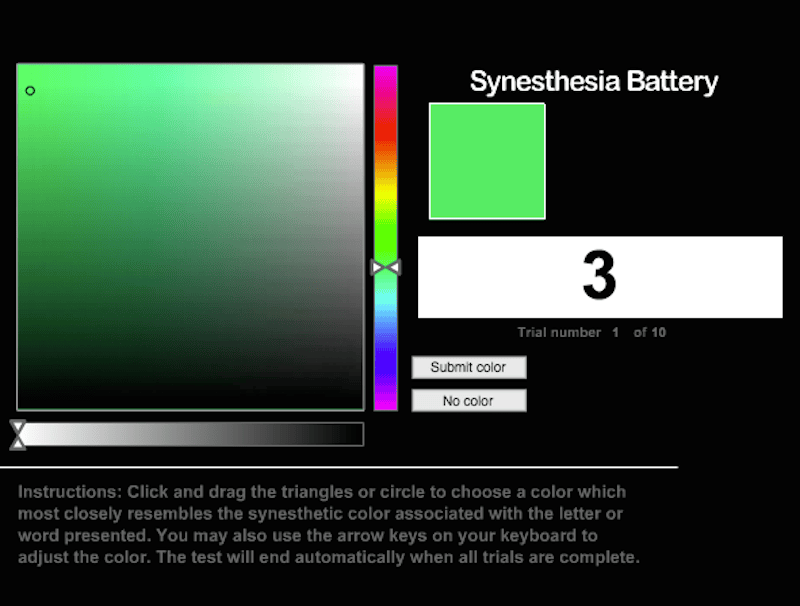
Task: Click the 'of 10' trial count text
Action: [x=649, y=333]
